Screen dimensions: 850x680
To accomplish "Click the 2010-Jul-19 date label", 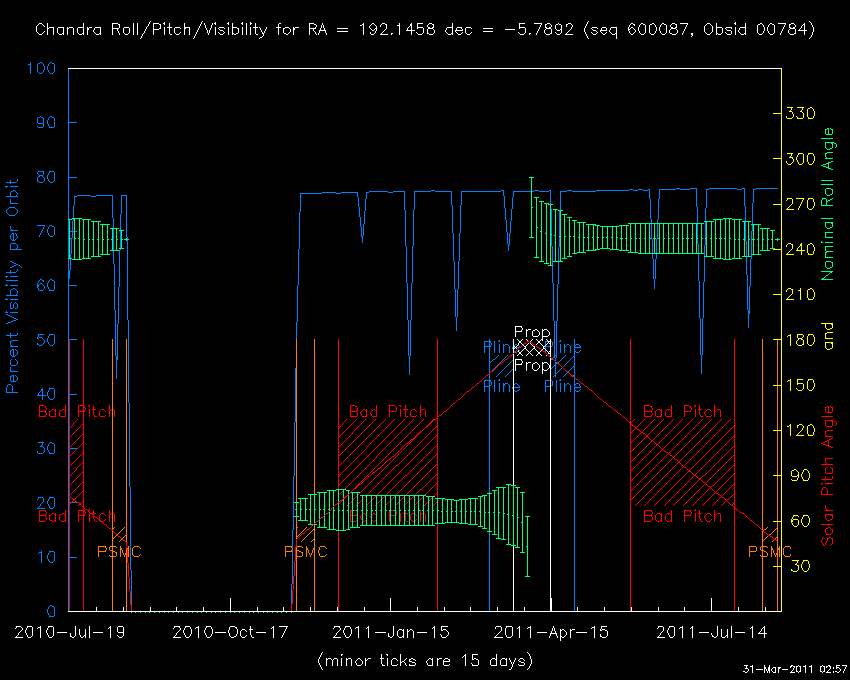I will (68, 632).
